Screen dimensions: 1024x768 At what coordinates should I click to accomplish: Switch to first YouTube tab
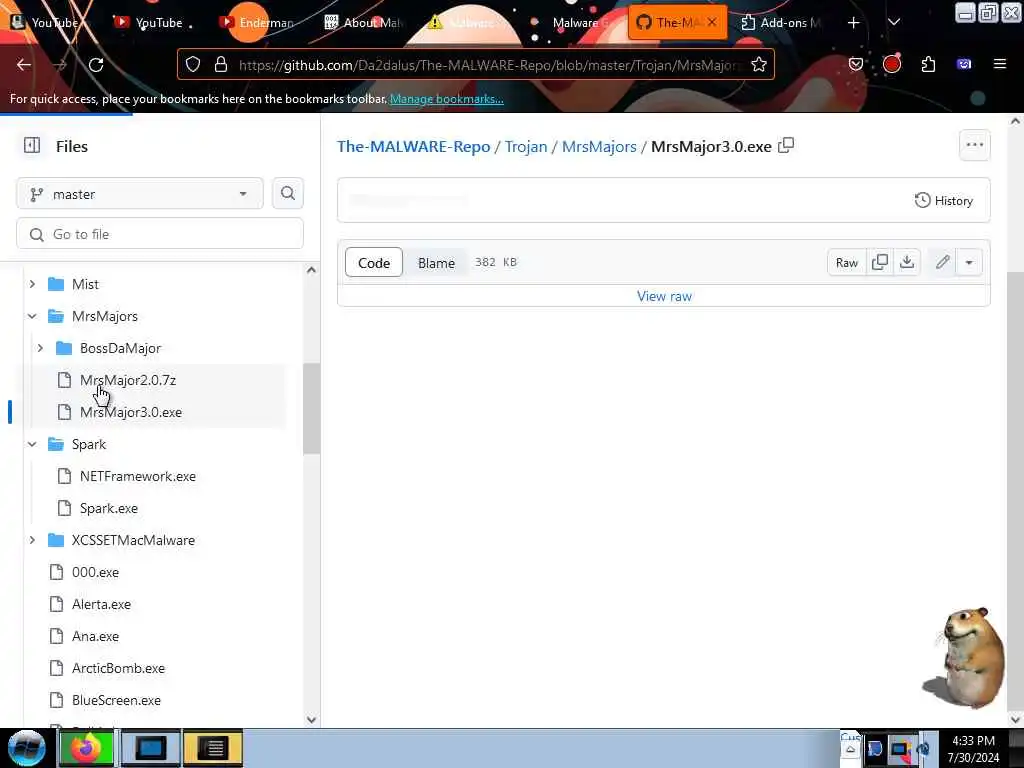click(46, 22)
